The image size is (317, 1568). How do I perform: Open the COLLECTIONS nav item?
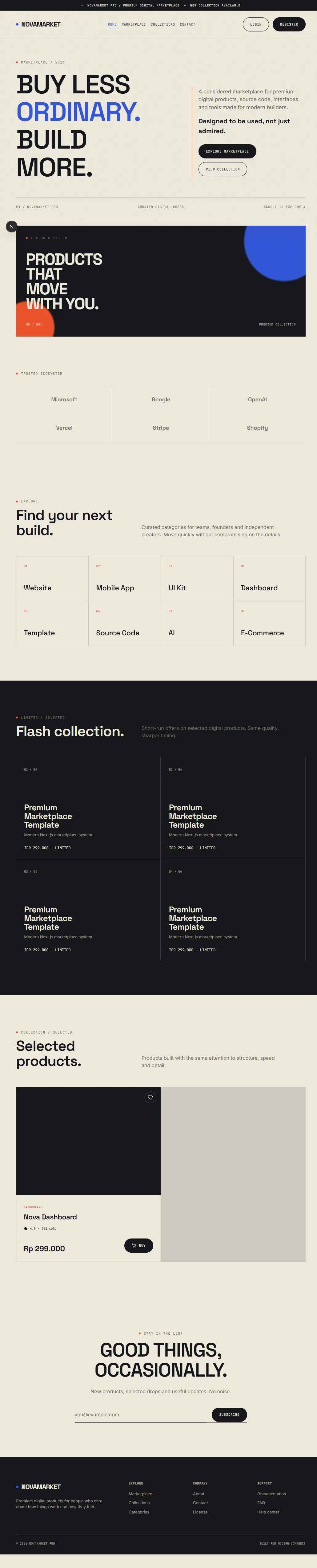[x=163, y=24]
